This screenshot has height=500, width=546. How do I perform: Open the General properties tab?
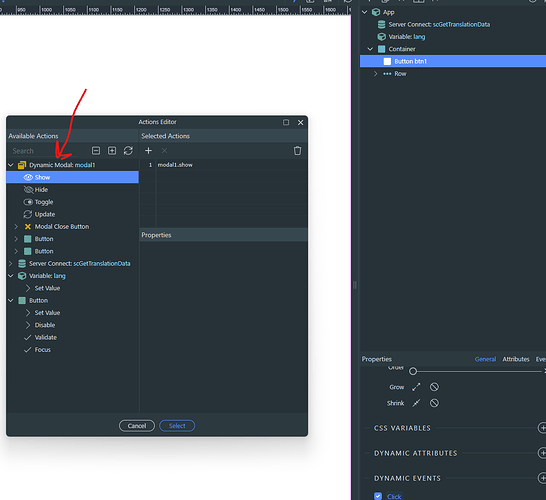tap(485, 359)
